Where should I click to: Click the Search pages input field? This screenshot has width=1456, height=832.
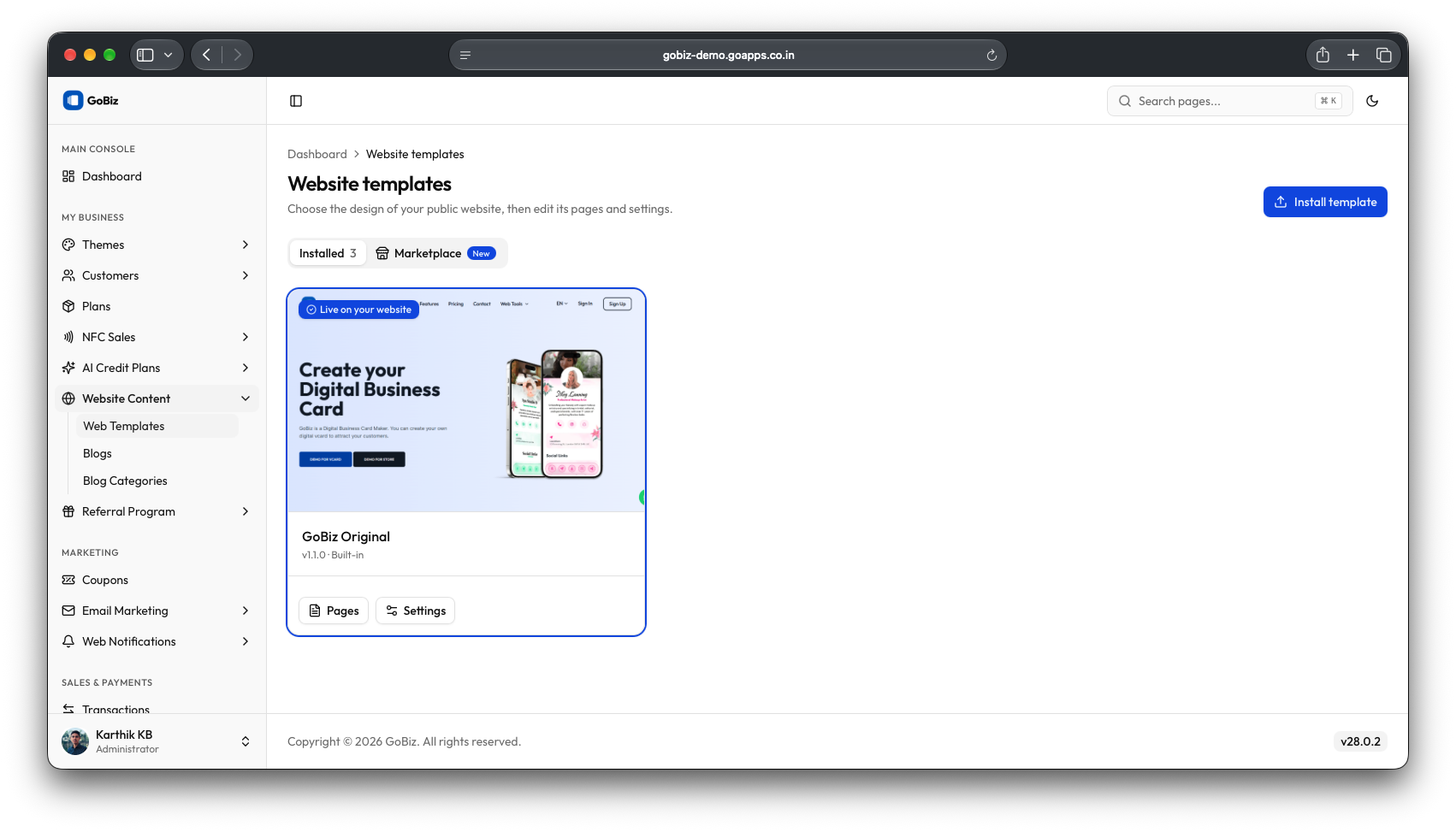(1229, 101)
